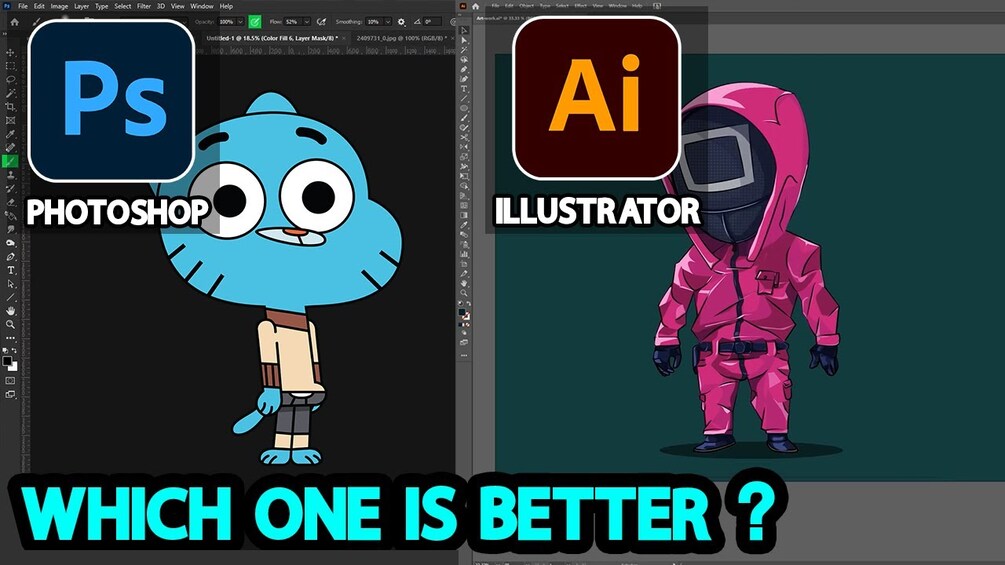Select the Dodge tool in Photoshop
Image resolution: width=1005 pixels, height=565 pixels.
10,243
